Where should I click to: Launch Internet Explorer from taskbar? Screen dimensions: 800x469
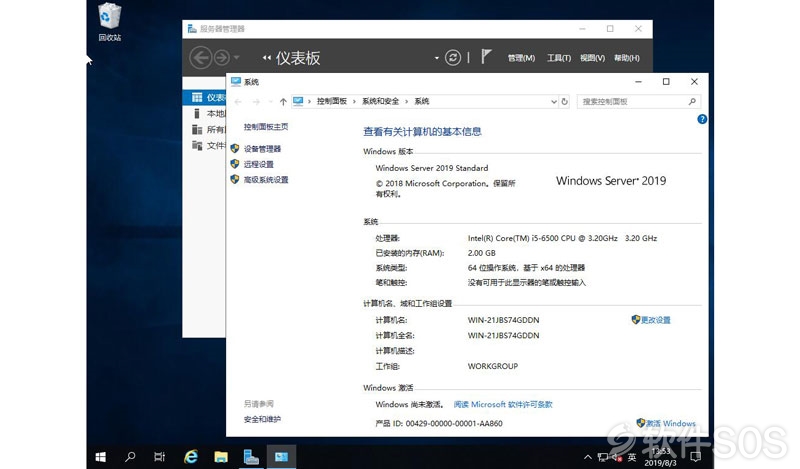(x=191, y=457)
